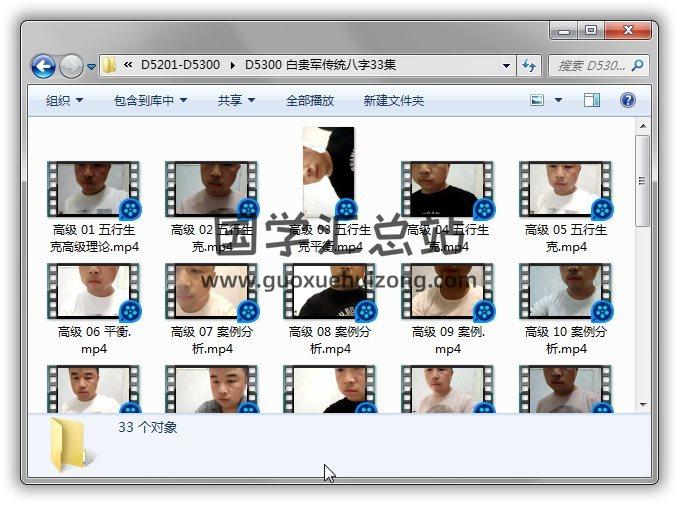Select the 高级 07 案例分析.mp4 thumbnail
Screen dimensions: 679x505
[x=212, y=291]
